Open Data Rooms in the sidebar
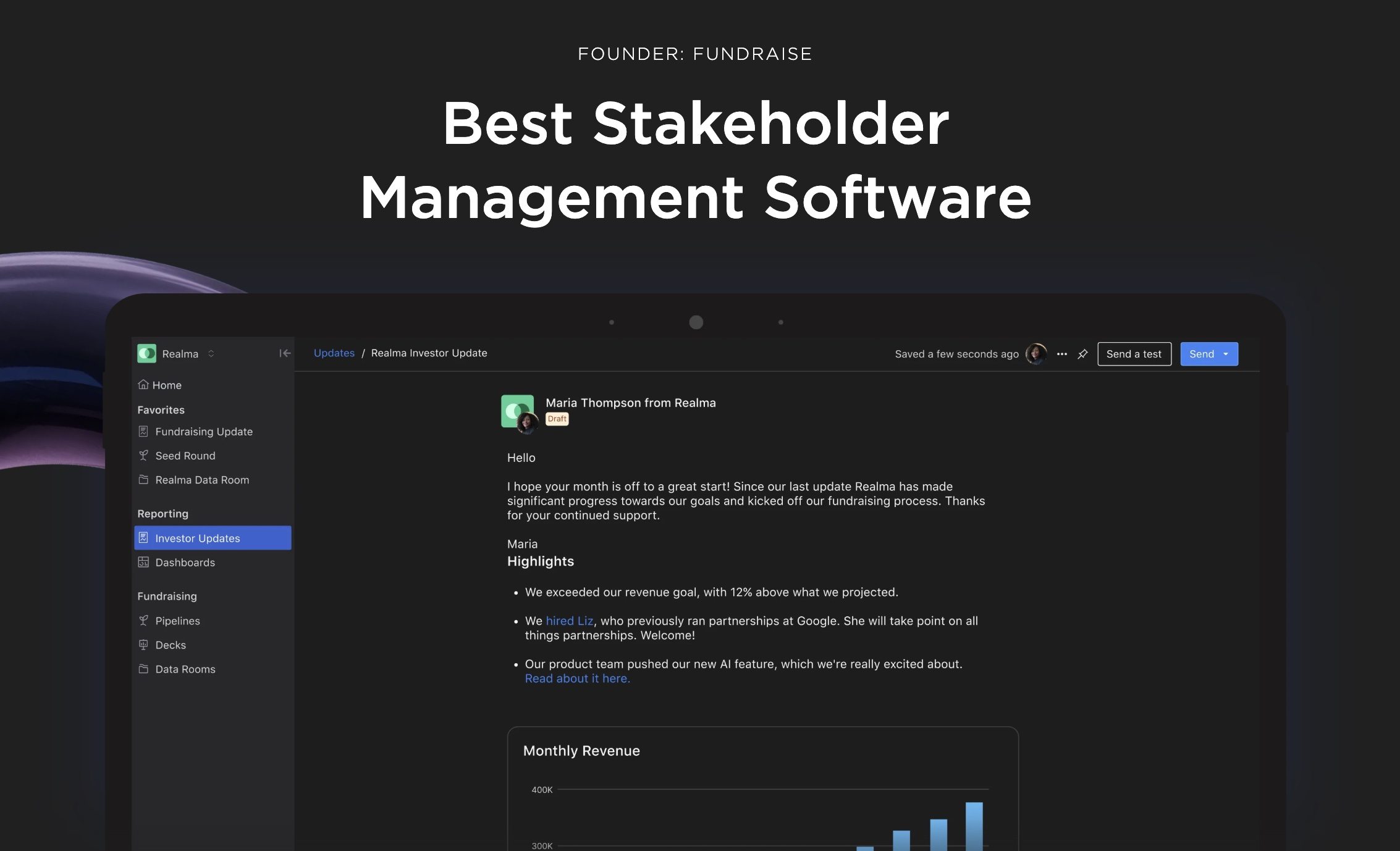 point(185,669)
